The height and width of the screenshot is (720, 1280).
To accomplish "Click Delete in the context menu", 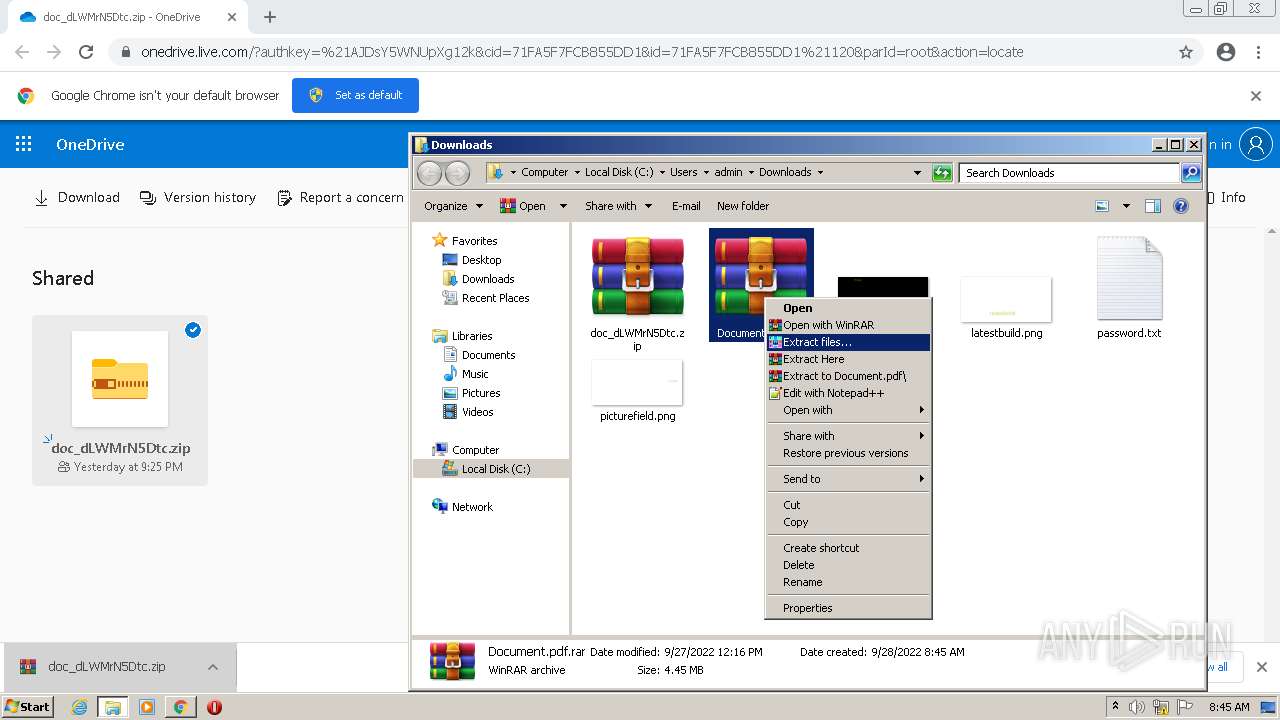I will tap(848, 565).
